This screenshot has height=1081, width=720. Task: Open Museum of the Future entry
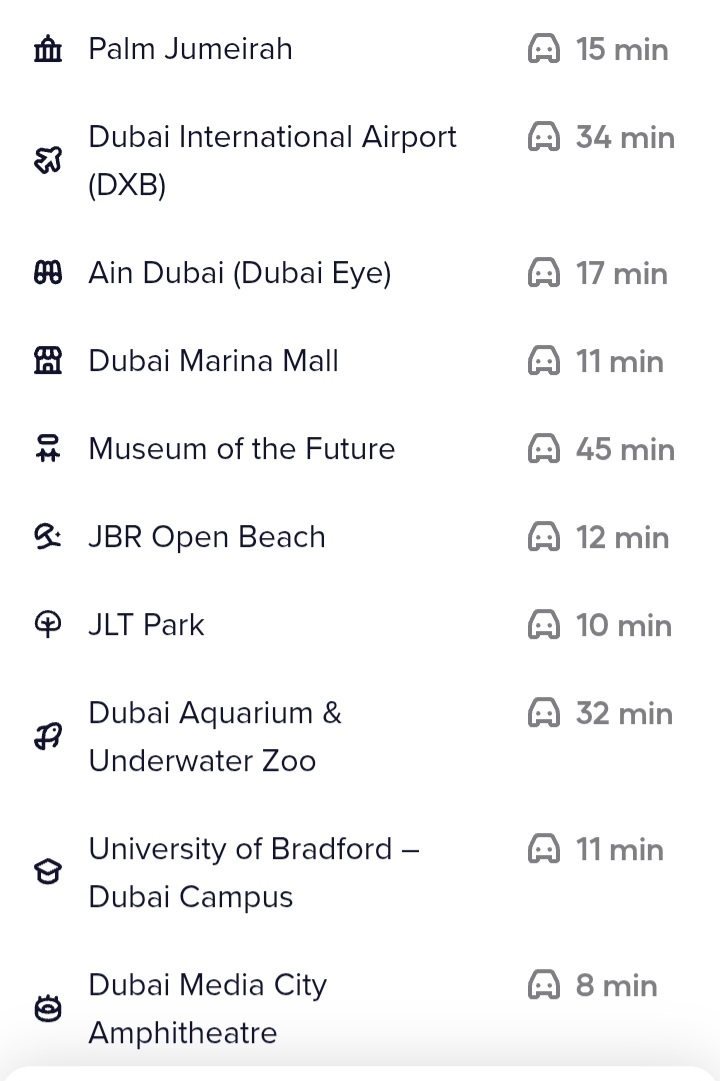(242, 449)
